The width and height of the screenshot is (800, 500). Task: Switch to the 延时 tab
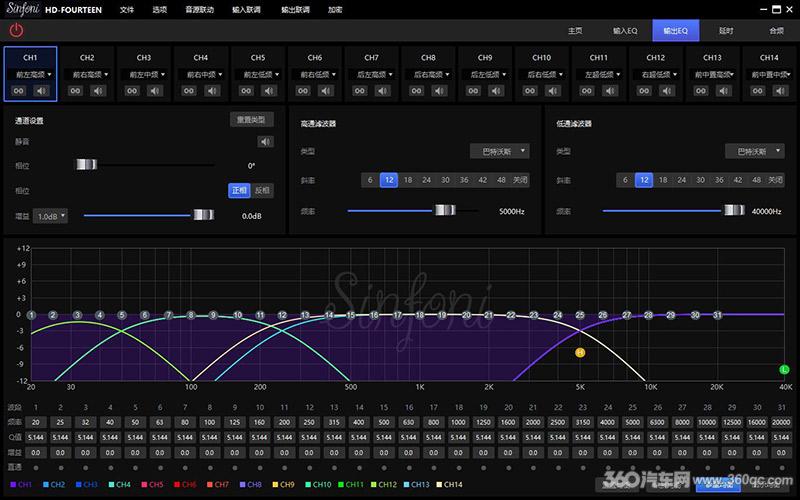point(726,31)
